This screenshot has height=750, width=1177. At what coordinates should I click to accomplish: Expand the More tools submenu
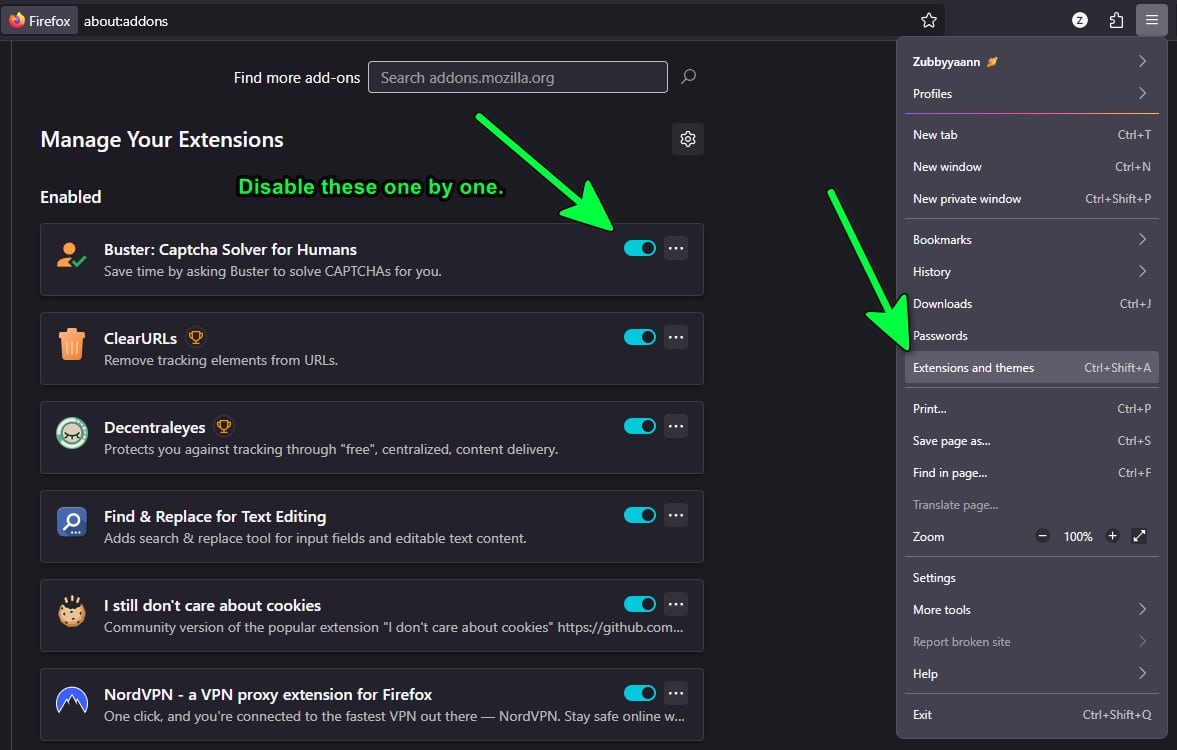point(1031,610)
